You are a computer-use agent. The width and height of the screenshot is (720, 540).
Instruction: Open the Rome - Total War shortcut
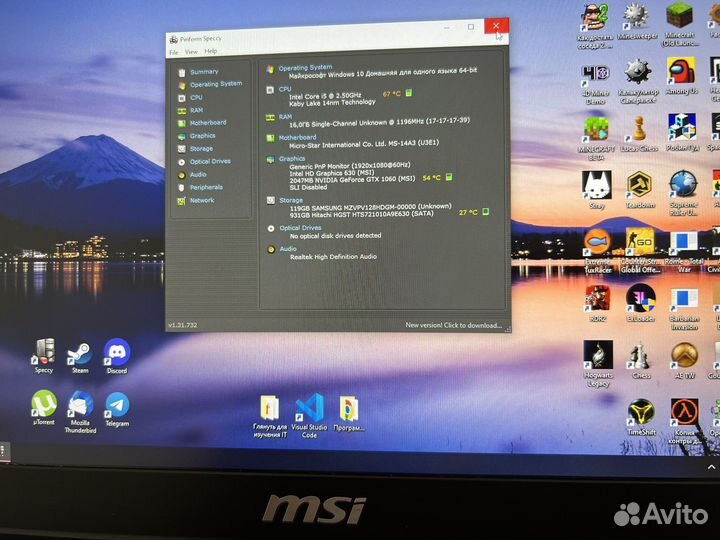[684, 252]
